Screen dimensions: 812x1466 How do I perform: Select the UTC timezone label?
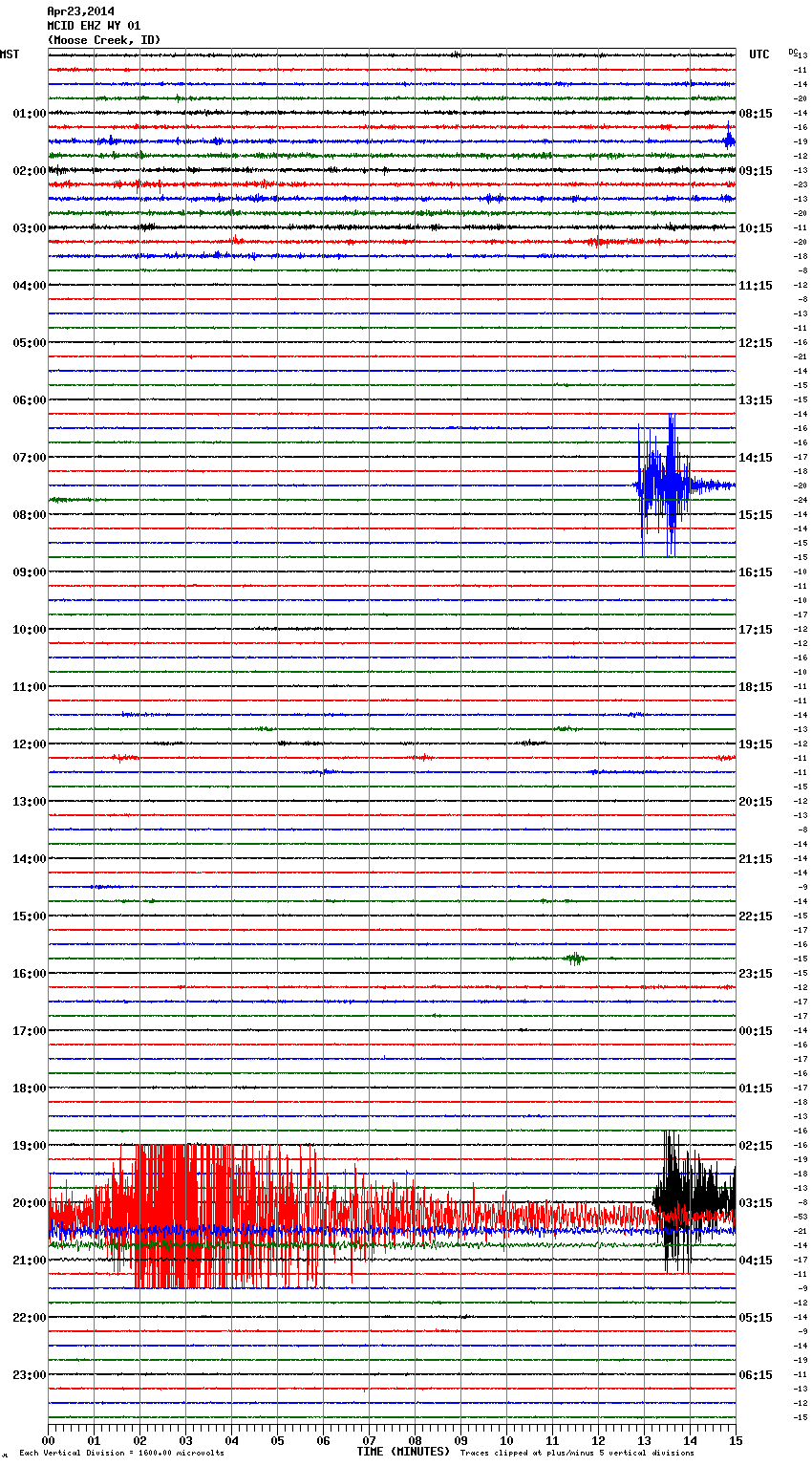click(759, 54)
